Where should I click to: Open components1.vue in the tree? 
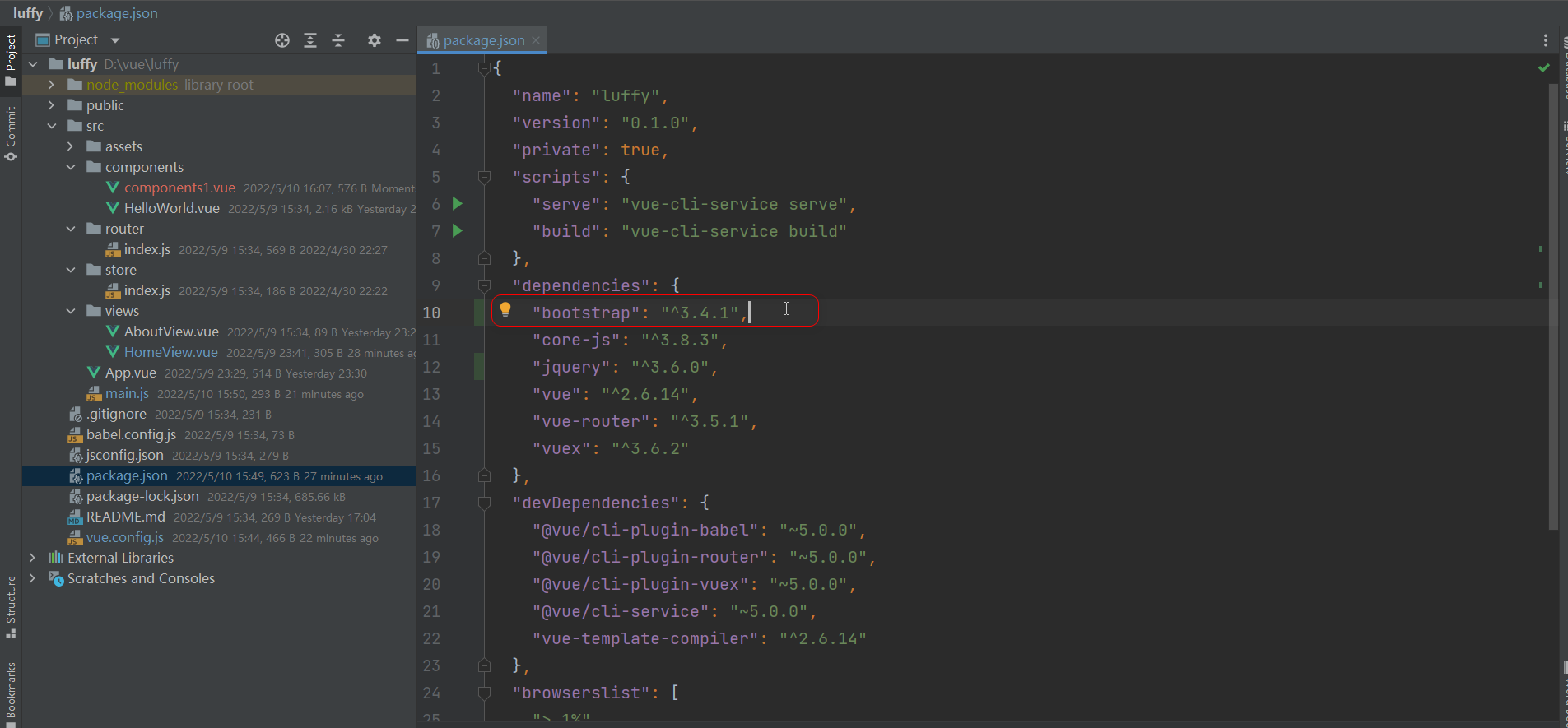(x=179, y=188)
